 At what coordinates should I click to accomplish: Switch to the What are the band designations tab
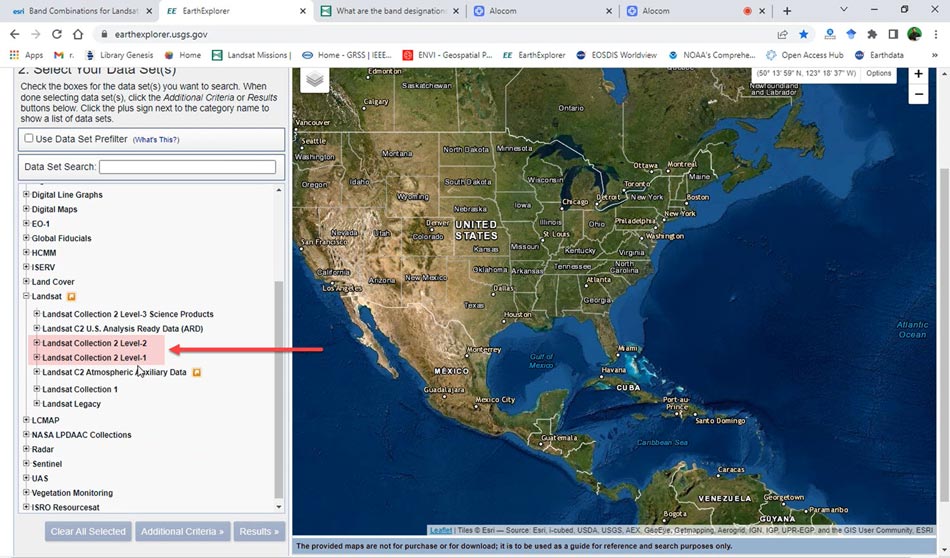click(x=390, y=11)
